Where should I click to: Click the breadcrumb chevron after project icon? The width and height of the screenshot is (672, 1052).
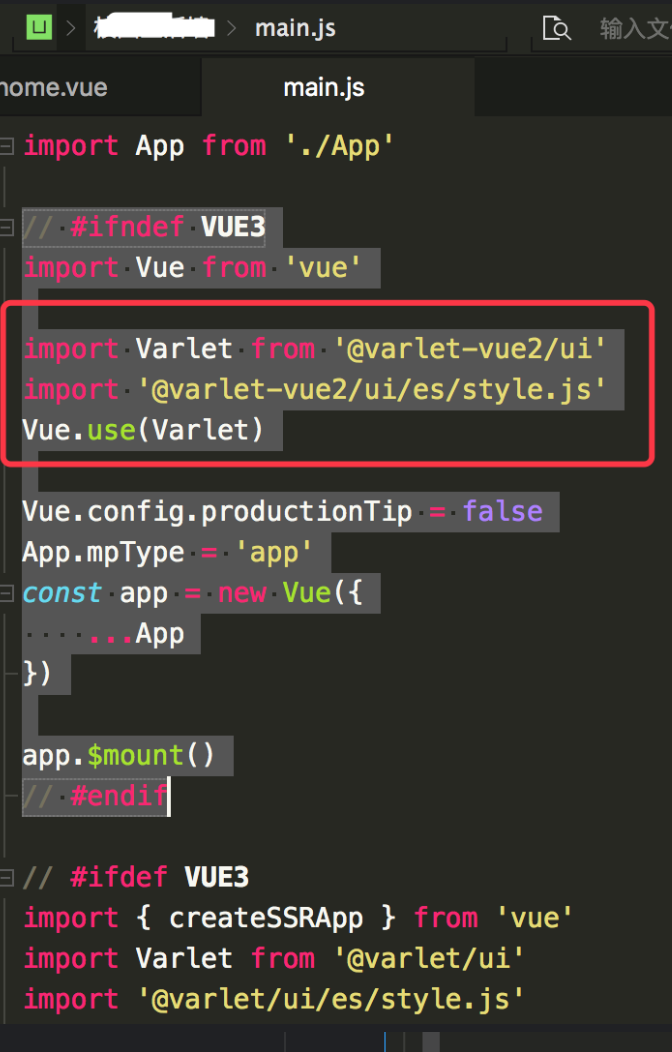click(71, 28)
